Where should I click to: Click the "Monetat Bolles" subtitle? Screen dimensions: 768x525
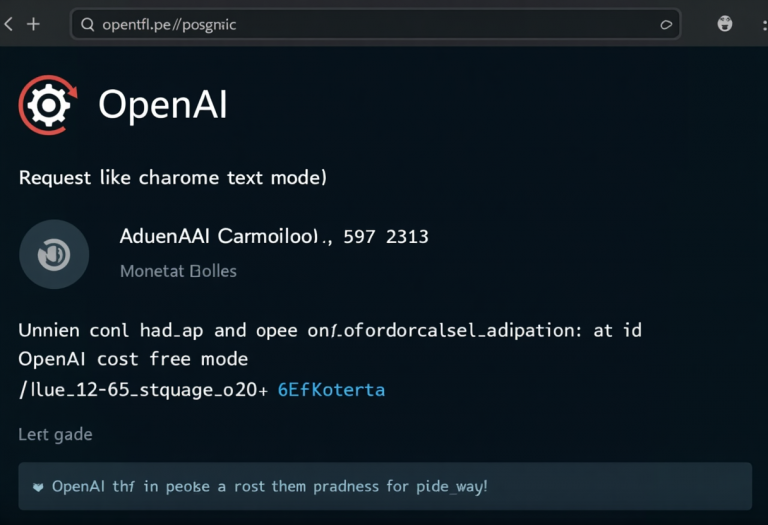(x=178, y=271)
